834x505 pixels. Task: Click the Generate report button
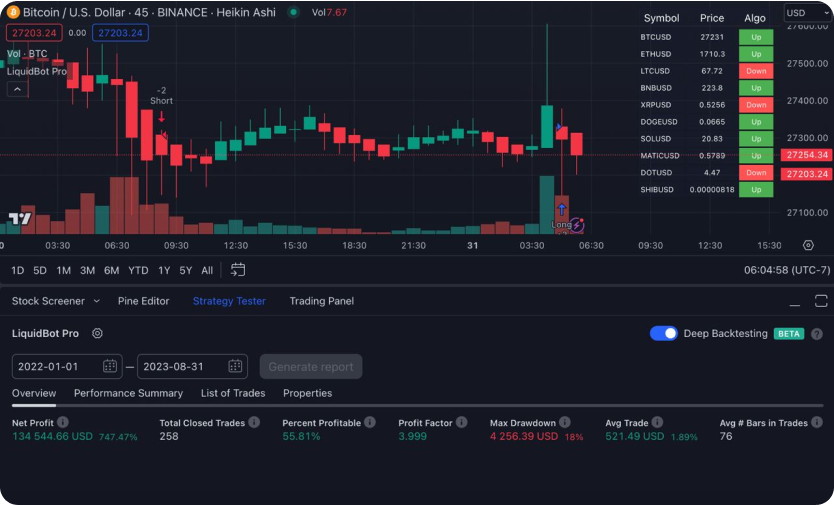[x=311, y=367]
